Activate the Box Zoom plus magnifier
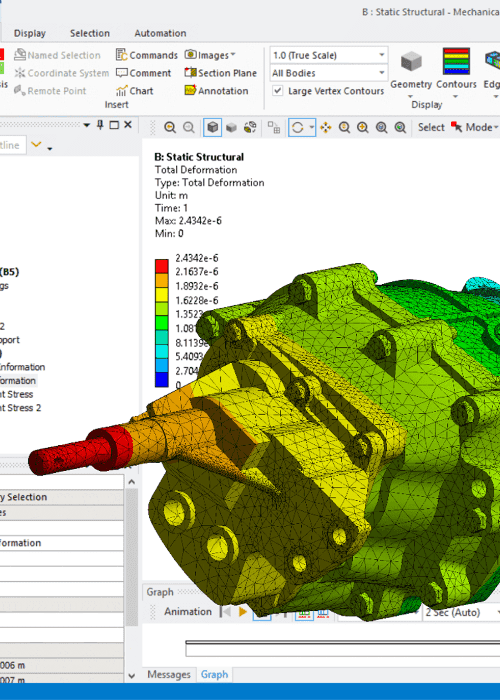Viewport: 500px width, 700px height. pos(362,128)
